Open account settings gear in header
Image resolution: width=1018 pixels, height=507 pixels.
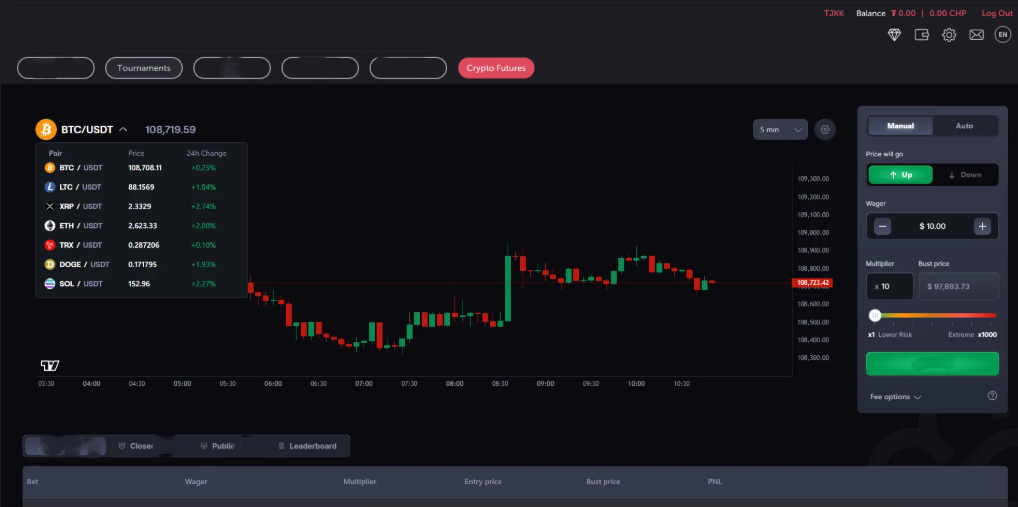click(949, 35)
